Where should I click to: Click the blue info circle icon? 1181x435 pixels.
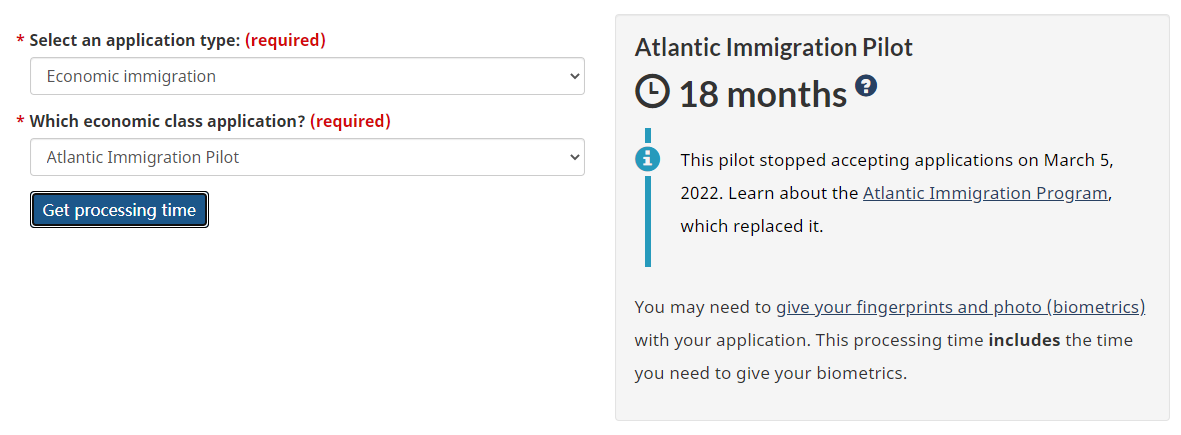point(648,159)
